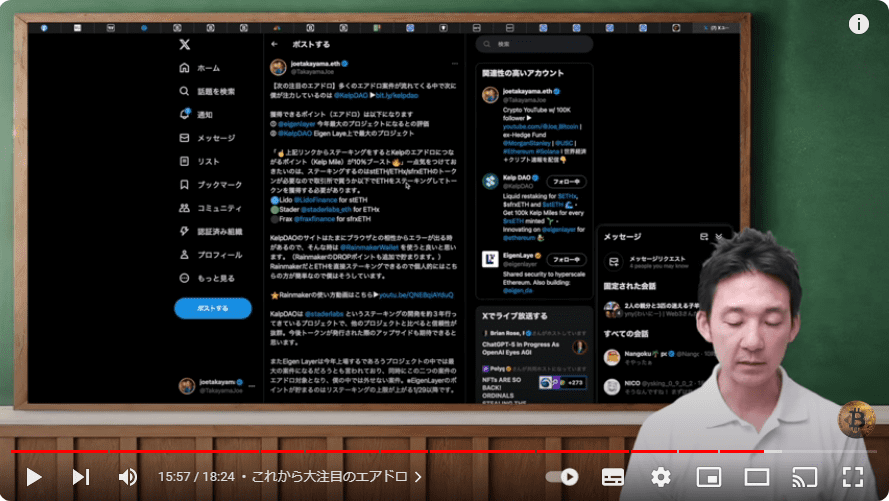Switch to theater mode
889x501 pixels.
757,477
